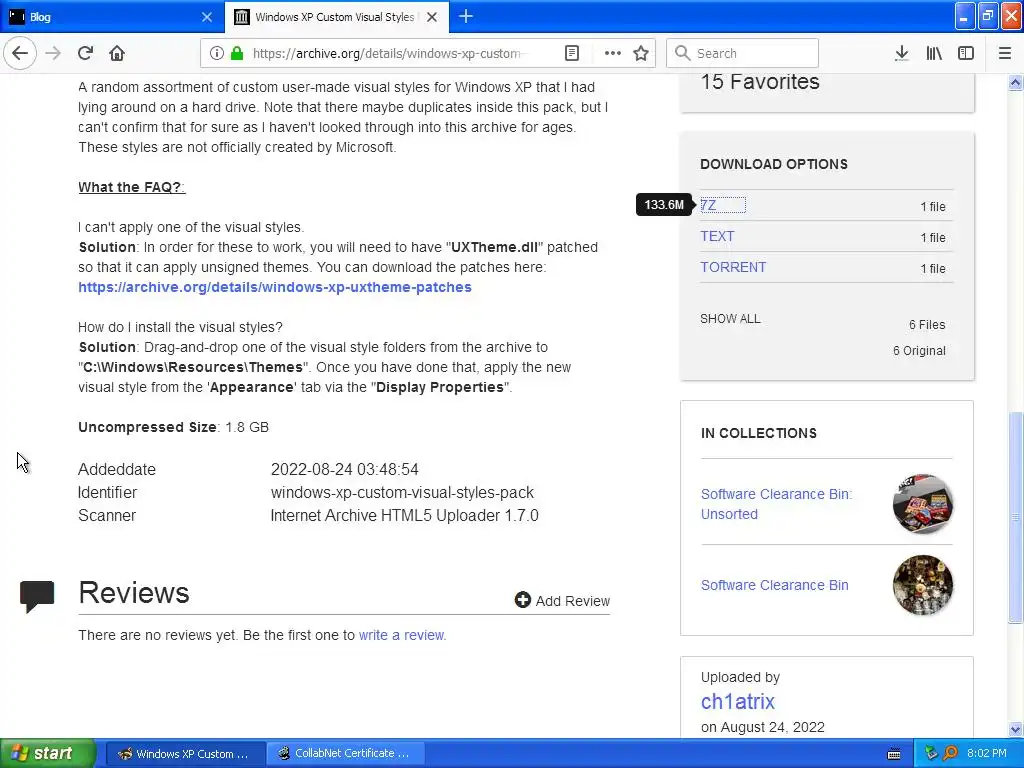1024x768 pixels.
Task: Click the forward navigation arrow
Action: click(53, 53)
